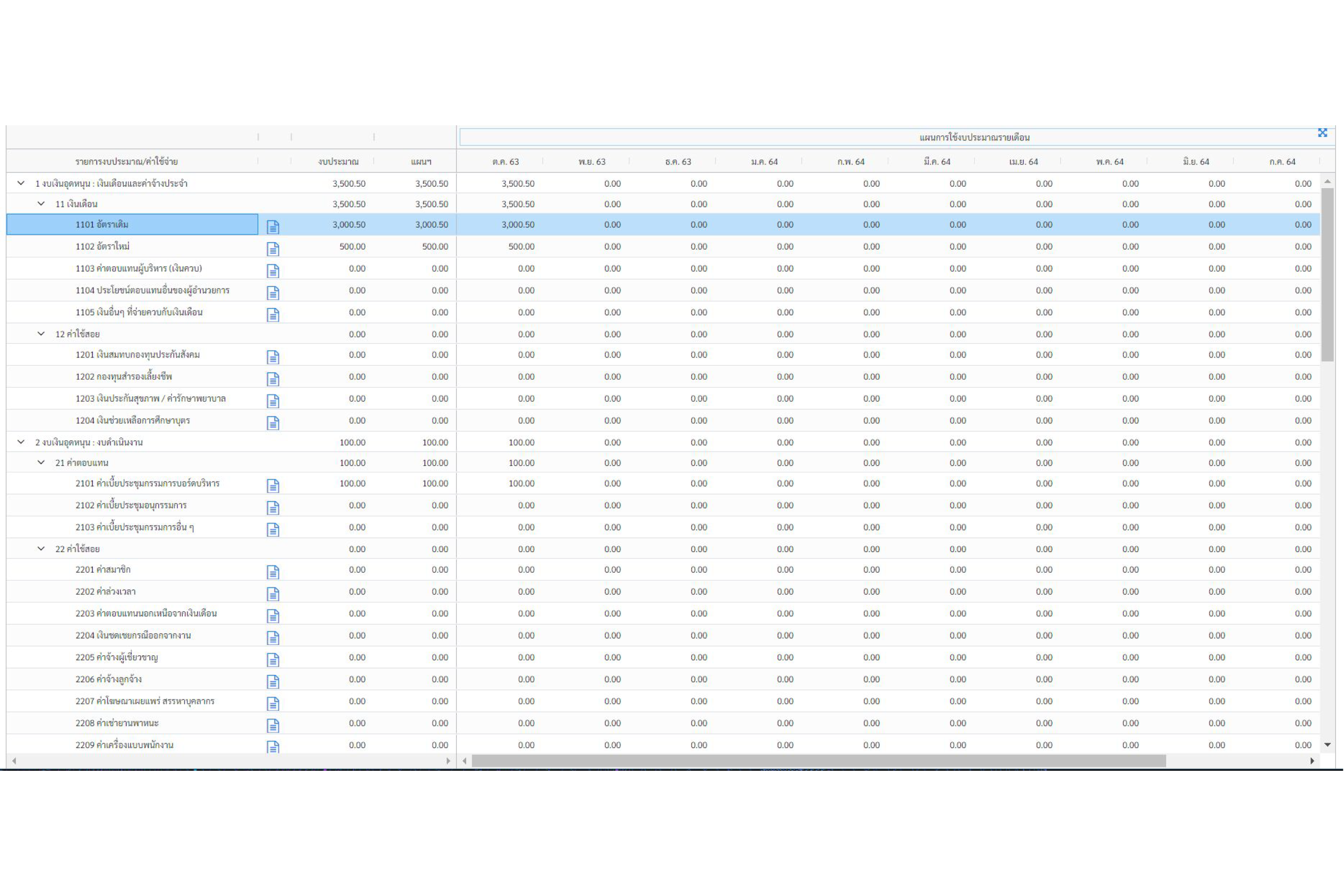1344x896 pixels.
Task: Open the document icon beside 1102 อัตราใหม่
Action: [x=273, y=249]
